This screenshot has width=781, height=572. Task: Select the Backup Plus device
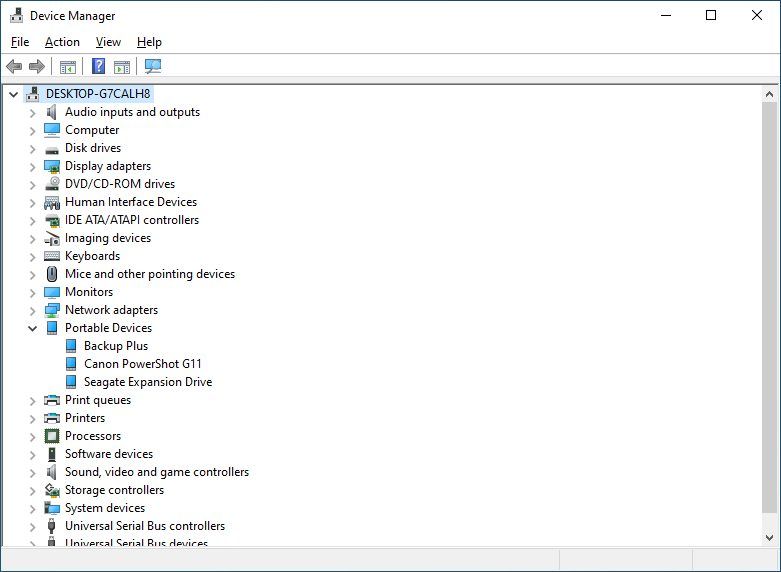pos(116,346)
